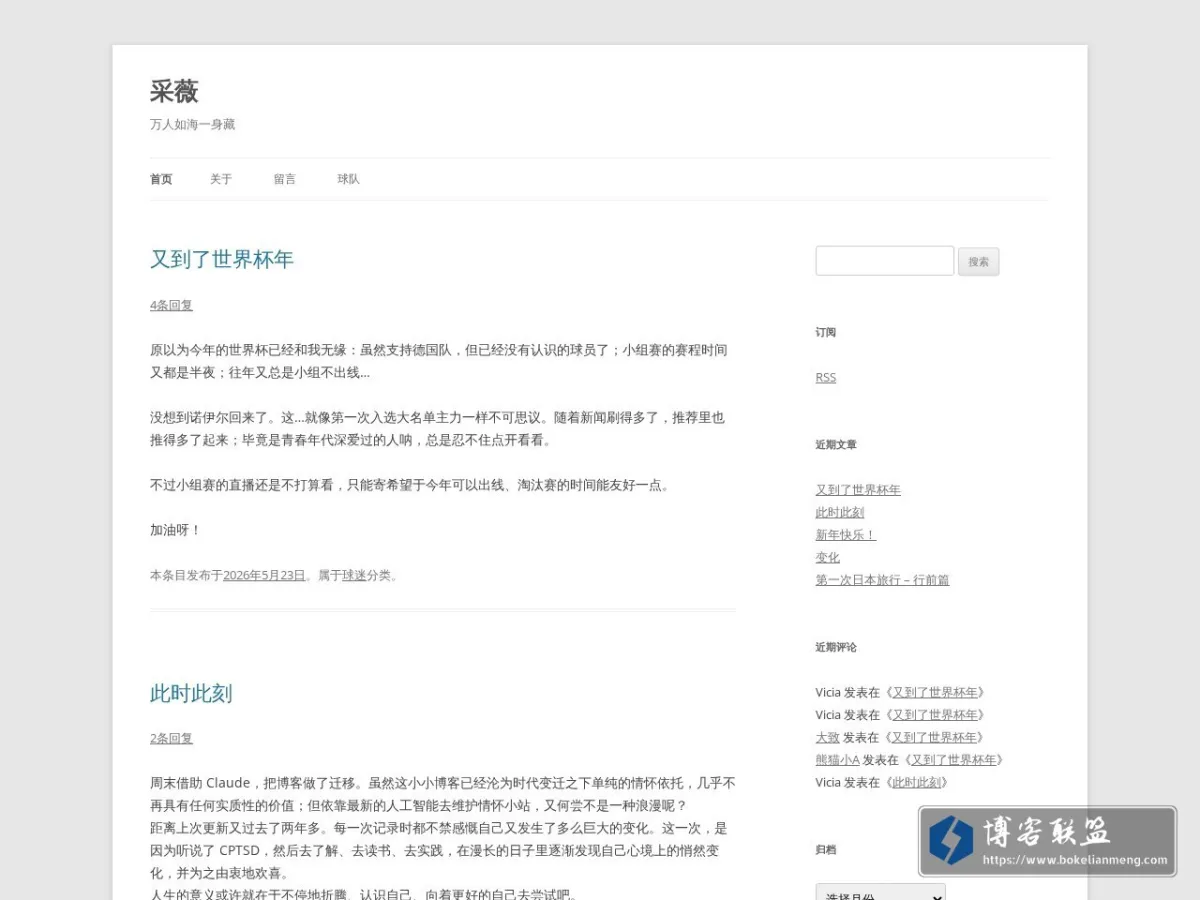Open the 首页 navigation item
This screenshot has width=1200, height=900.
(161, 179)
